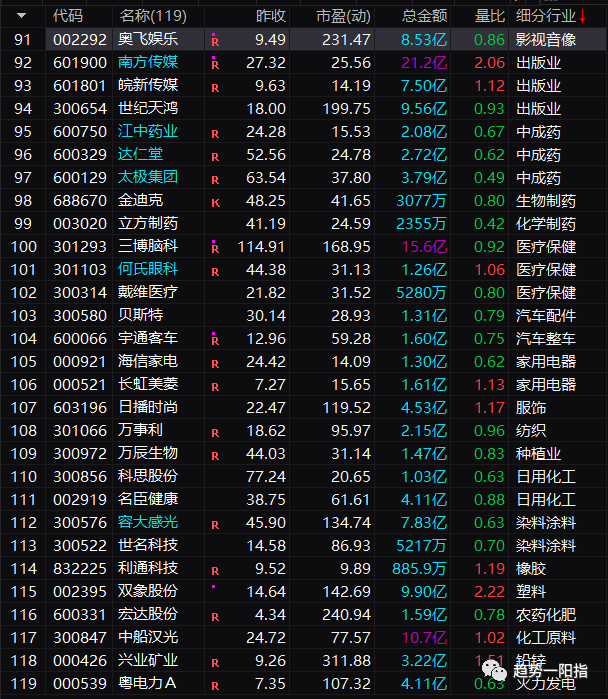
Task: Sort by 总金额 column header
Action: 424,16
